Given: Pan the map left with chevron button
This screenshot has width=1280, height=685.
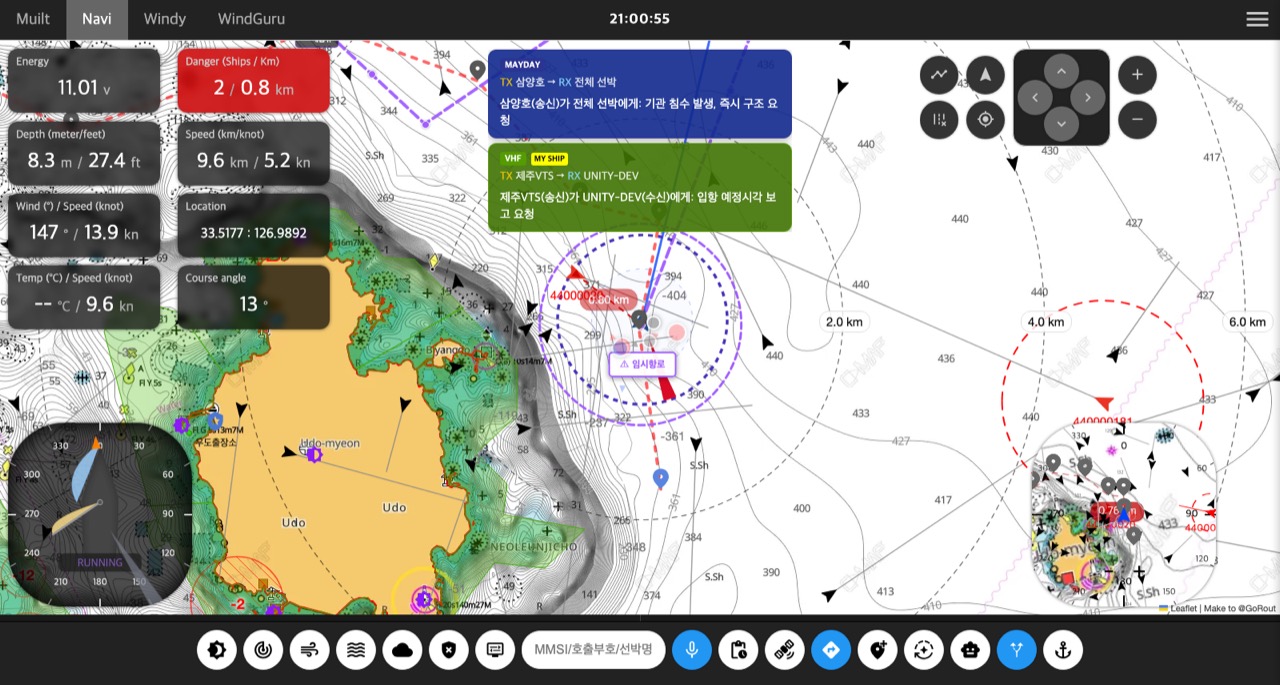Looking at the screenshot, I should [1035, 97].
